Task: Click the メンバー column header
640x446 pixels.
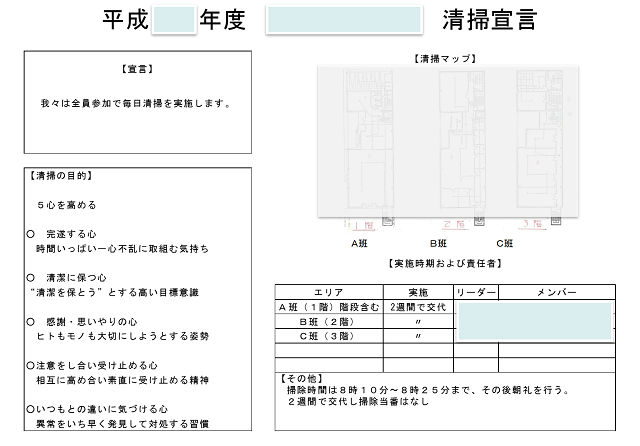Action: click(557, 293)
